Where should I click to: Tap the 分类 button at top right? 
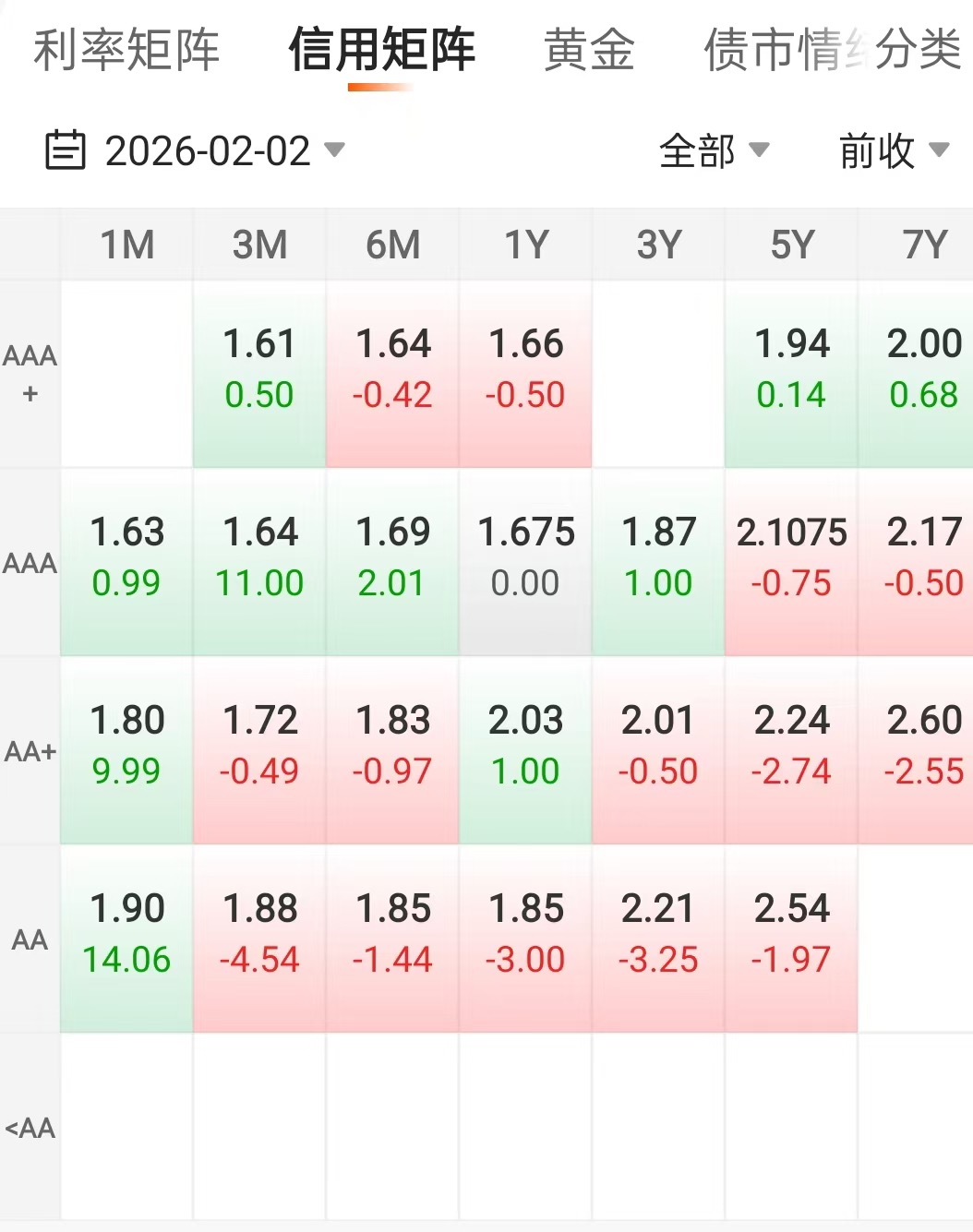tap(919, 50)
